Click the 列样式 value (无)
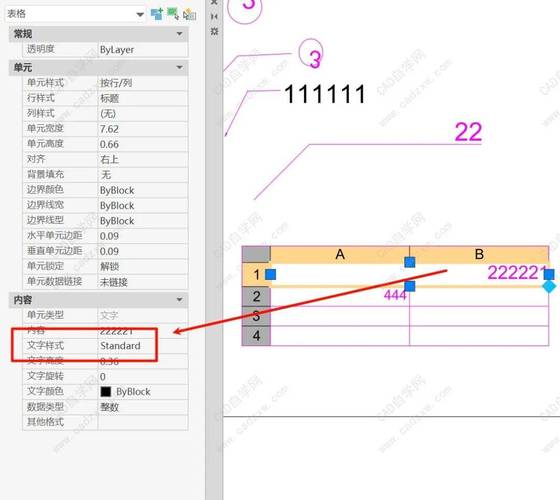The image size is (560, 500). point(142,114)
